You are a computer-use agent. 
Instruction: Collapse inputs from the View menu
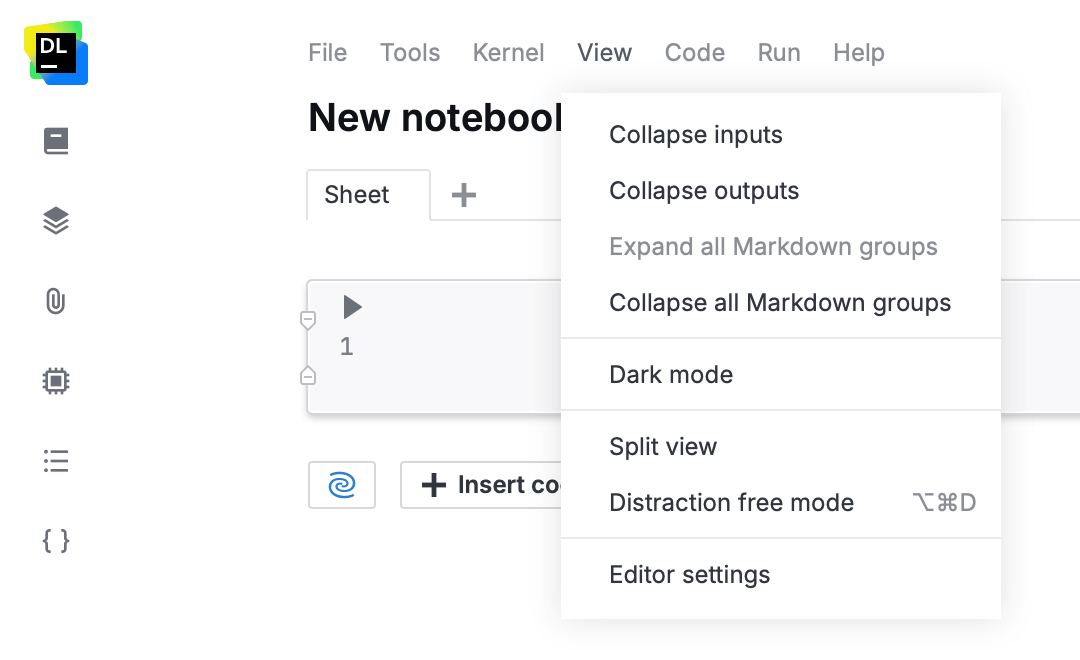[x=695, y=134]
